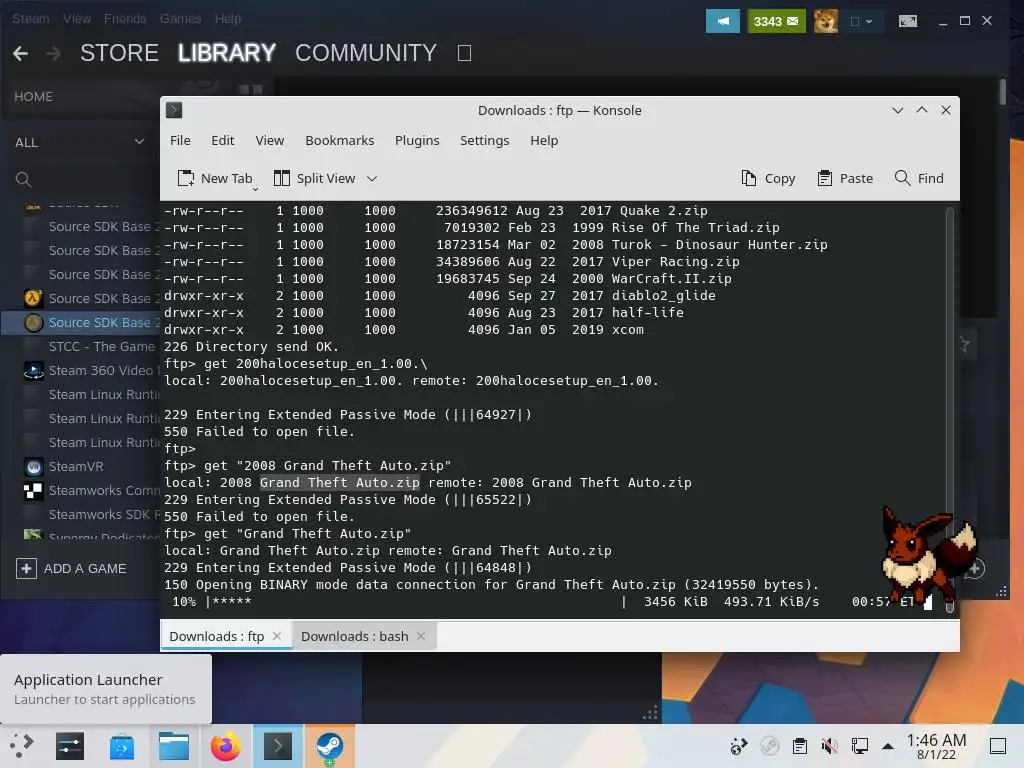Open System Settings from the taskbar
The height and width of the screenshot is (768, 1024).
coord(70,746)
